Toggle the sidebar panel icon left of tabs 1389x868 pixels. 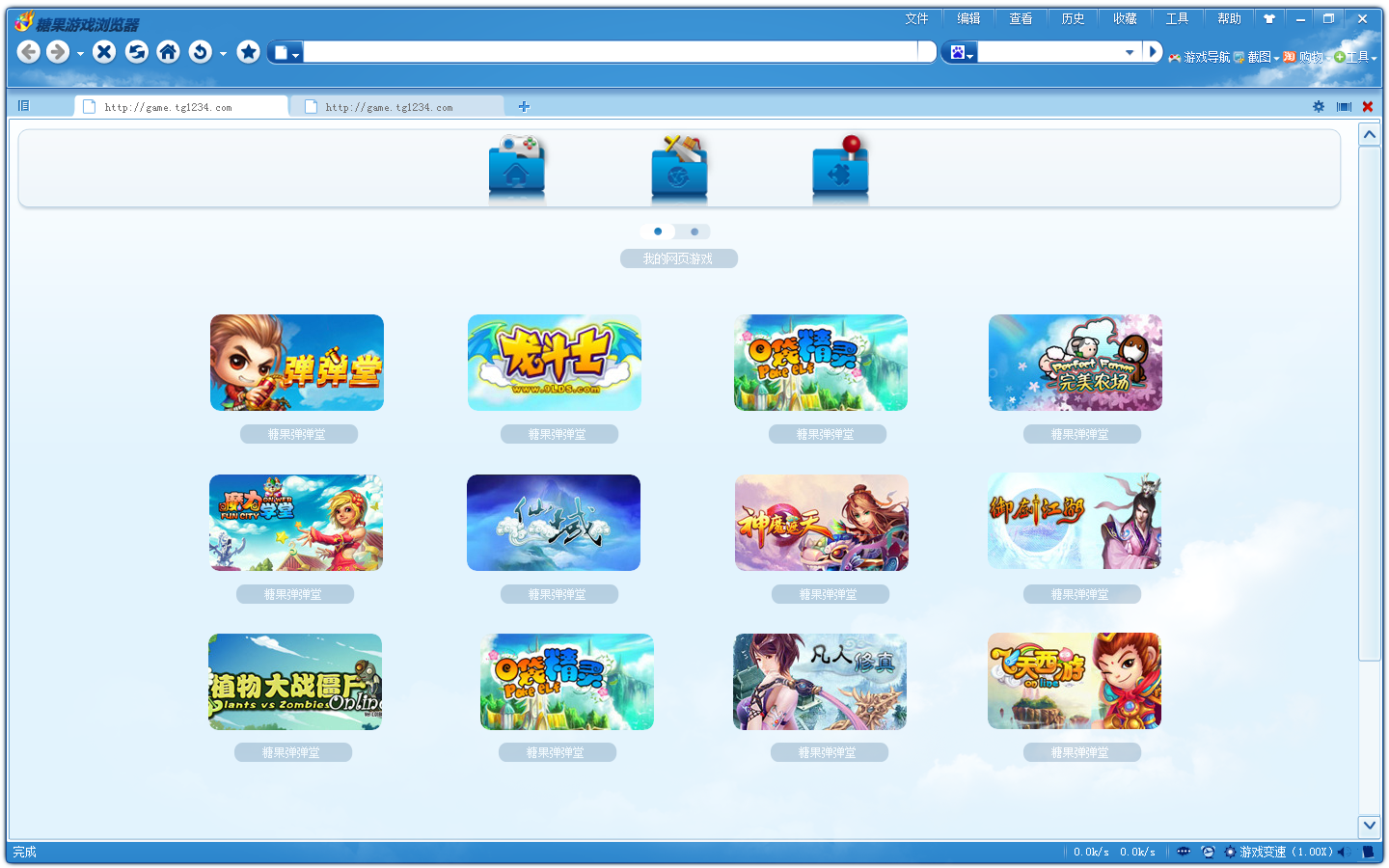tap(24, 106)
